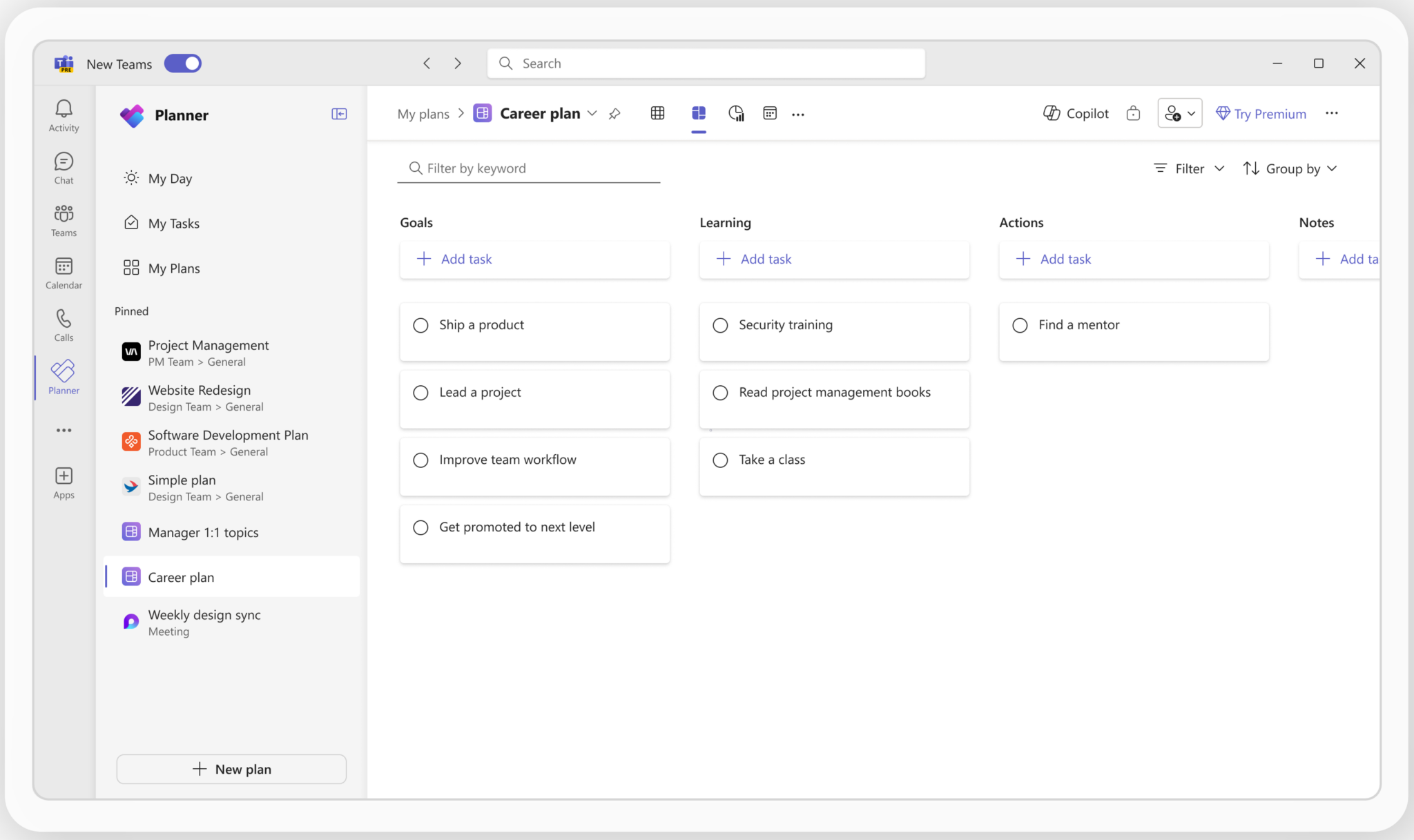Open more view options menu
The width and height of the screenshot is (1414, 840).
[x=798, y=113]
